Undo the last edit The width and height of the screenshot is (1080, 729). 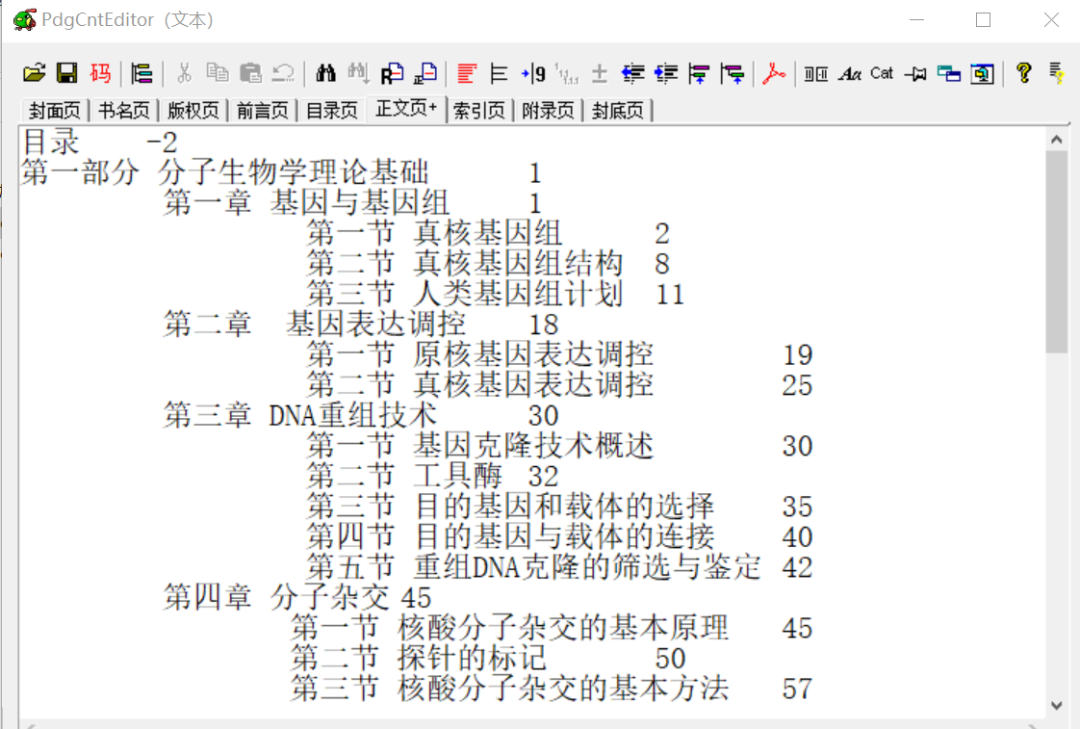click(282, 72)
